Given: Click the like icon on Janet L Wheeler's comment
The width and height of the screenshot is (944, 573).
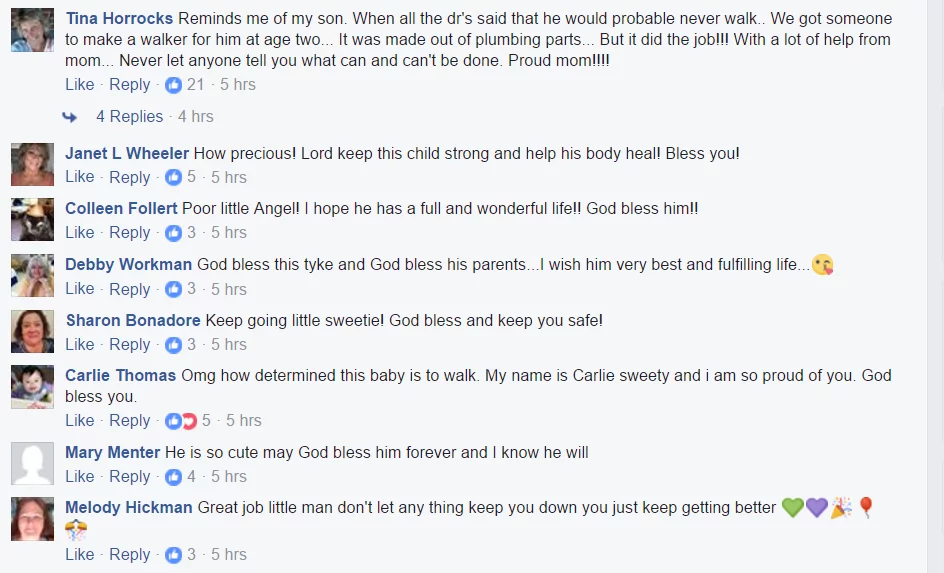Looking at the screenshot, I should (x=173, y=177).
